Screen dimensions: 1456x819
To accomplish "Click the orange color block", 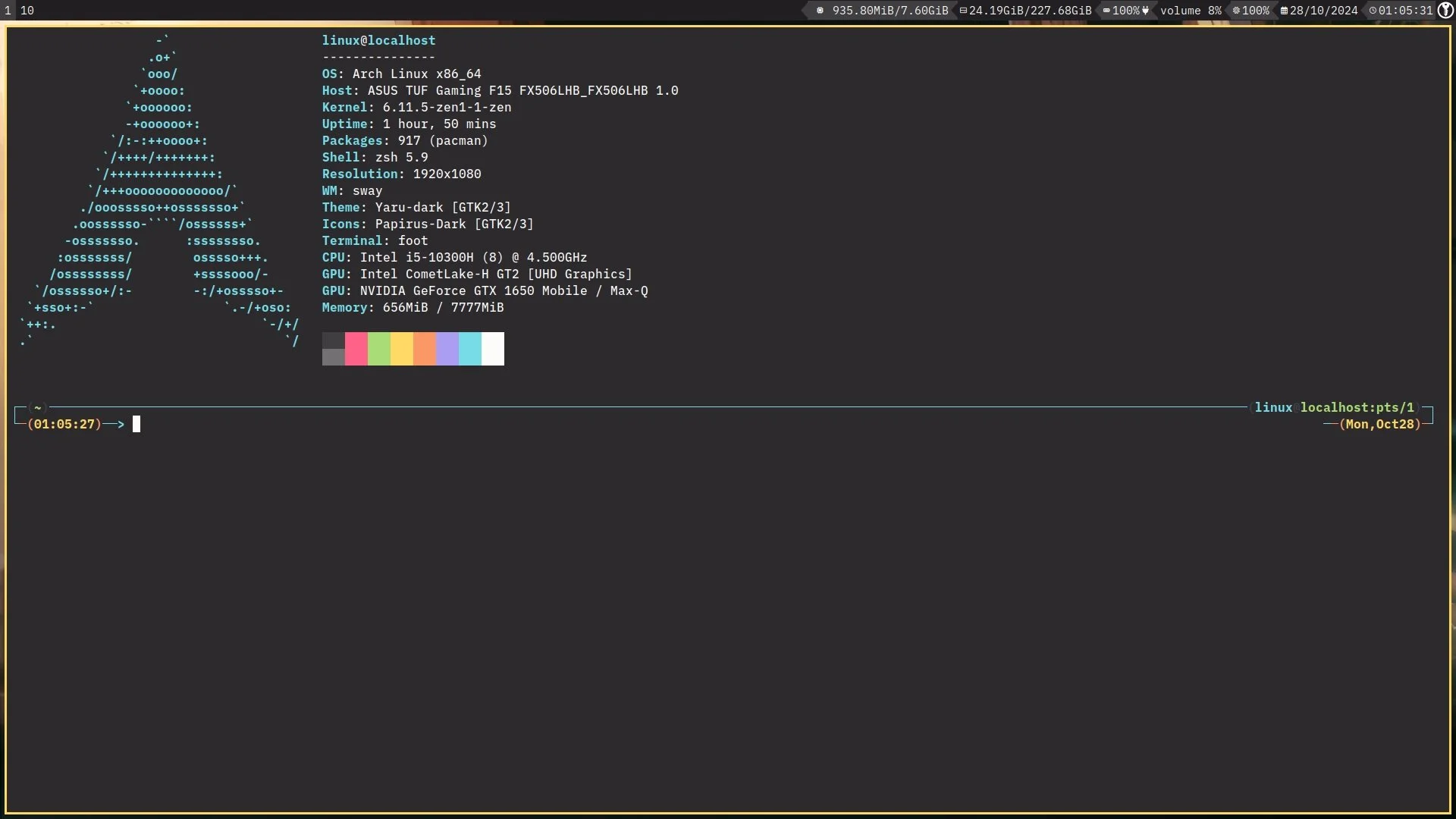I will pos(425,349).
